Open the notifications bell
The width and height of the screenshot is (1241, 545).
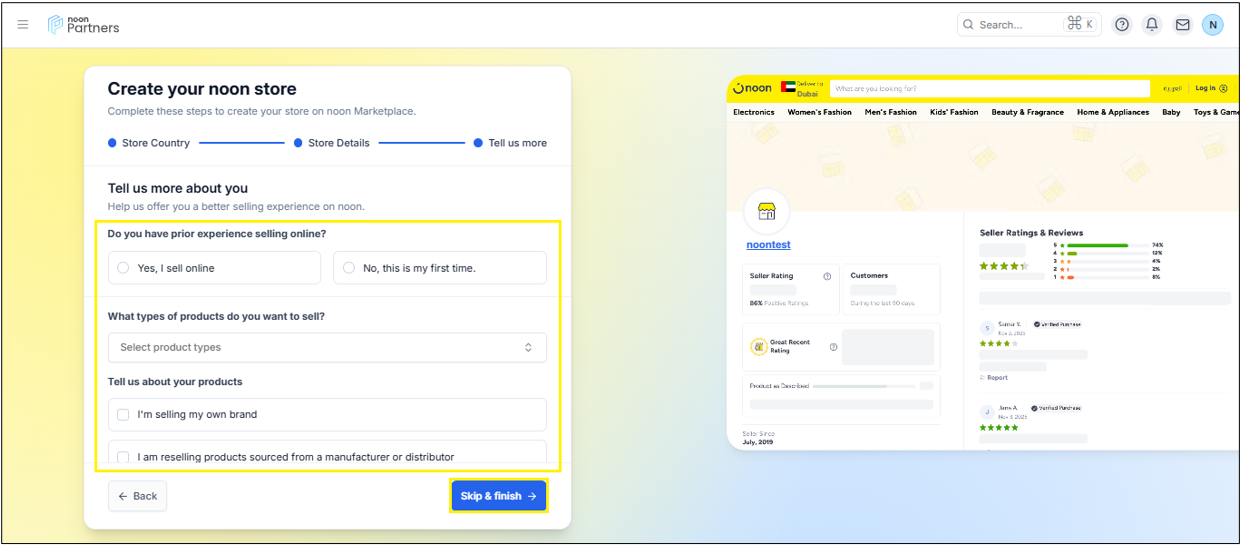pos(1152,24)
